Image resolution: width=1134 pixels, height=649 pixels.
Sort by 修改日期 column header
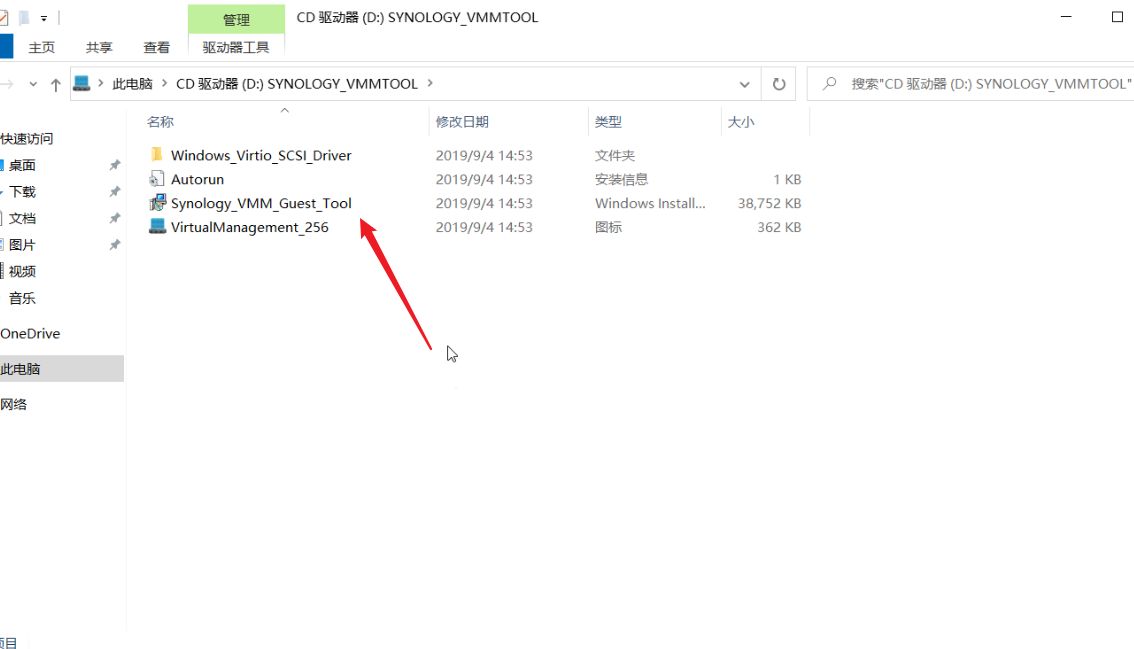point(462,122)
